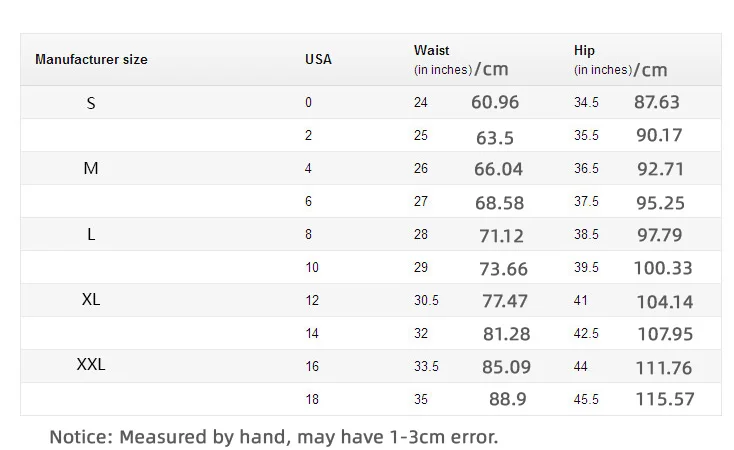Select the S manufacturer size cell
Screen dimensions: 734x450
91,103
